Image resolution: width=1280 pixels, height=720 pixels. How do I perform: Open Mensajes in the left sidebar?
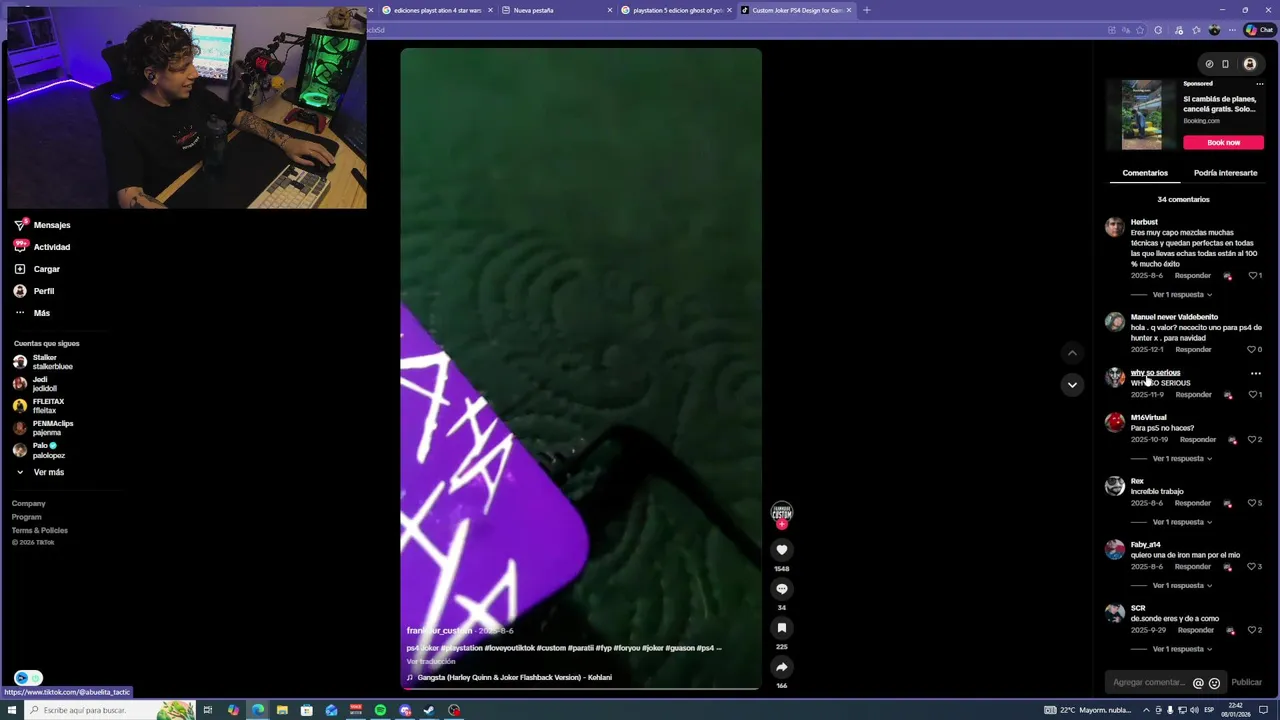click(42, 225)
